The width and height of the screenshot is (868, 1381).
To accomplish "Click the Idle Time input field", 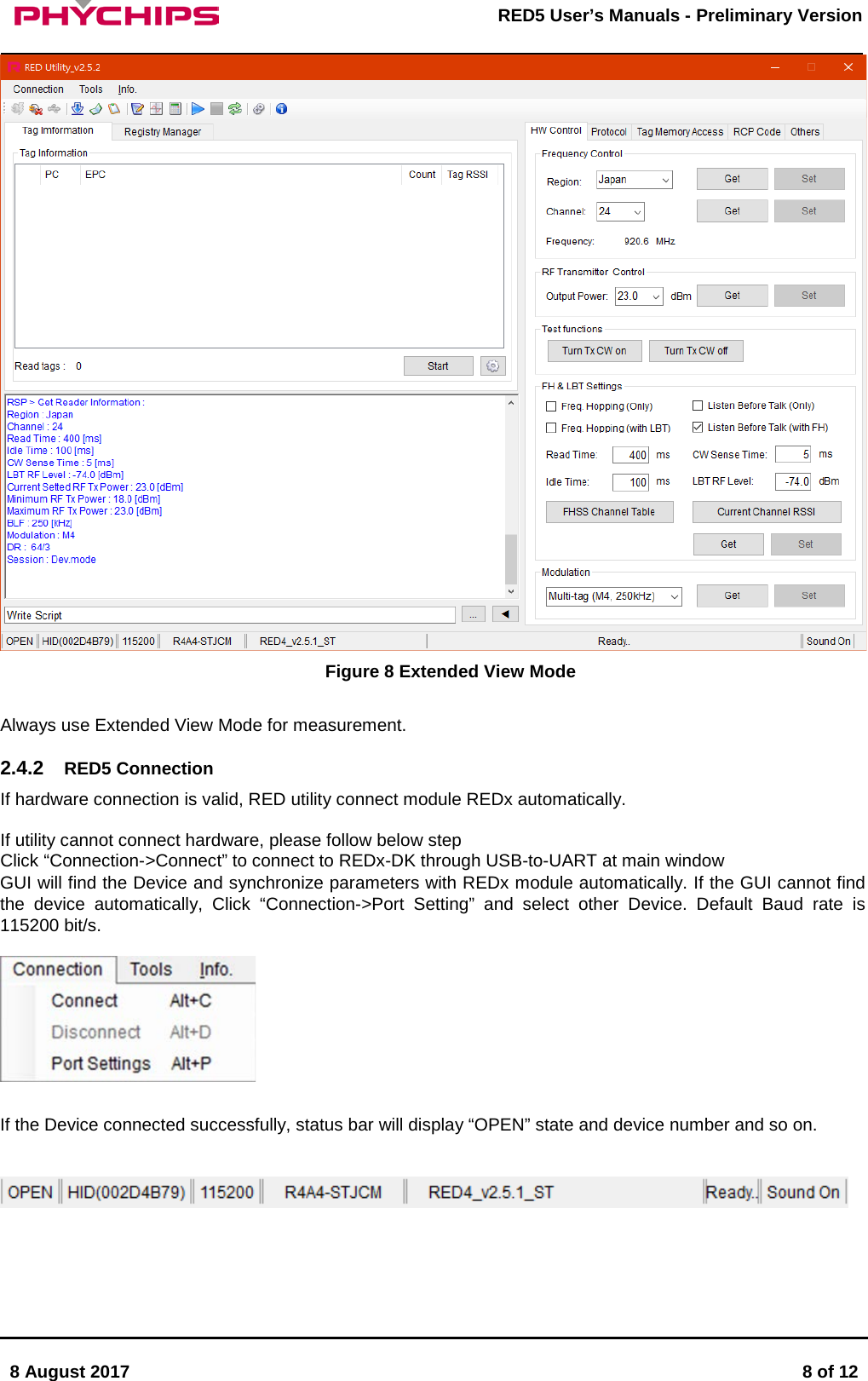I will tap(630, 483).
